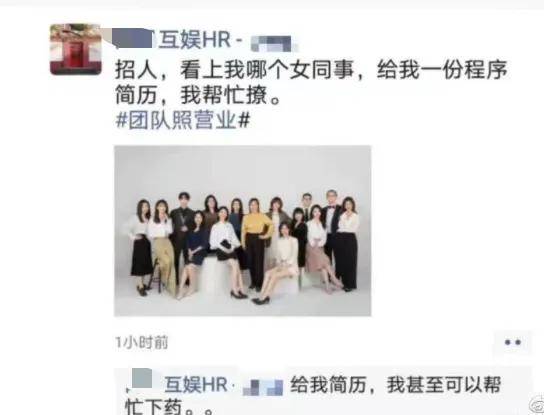Click person in yellow top in photo

pos(256,245)
